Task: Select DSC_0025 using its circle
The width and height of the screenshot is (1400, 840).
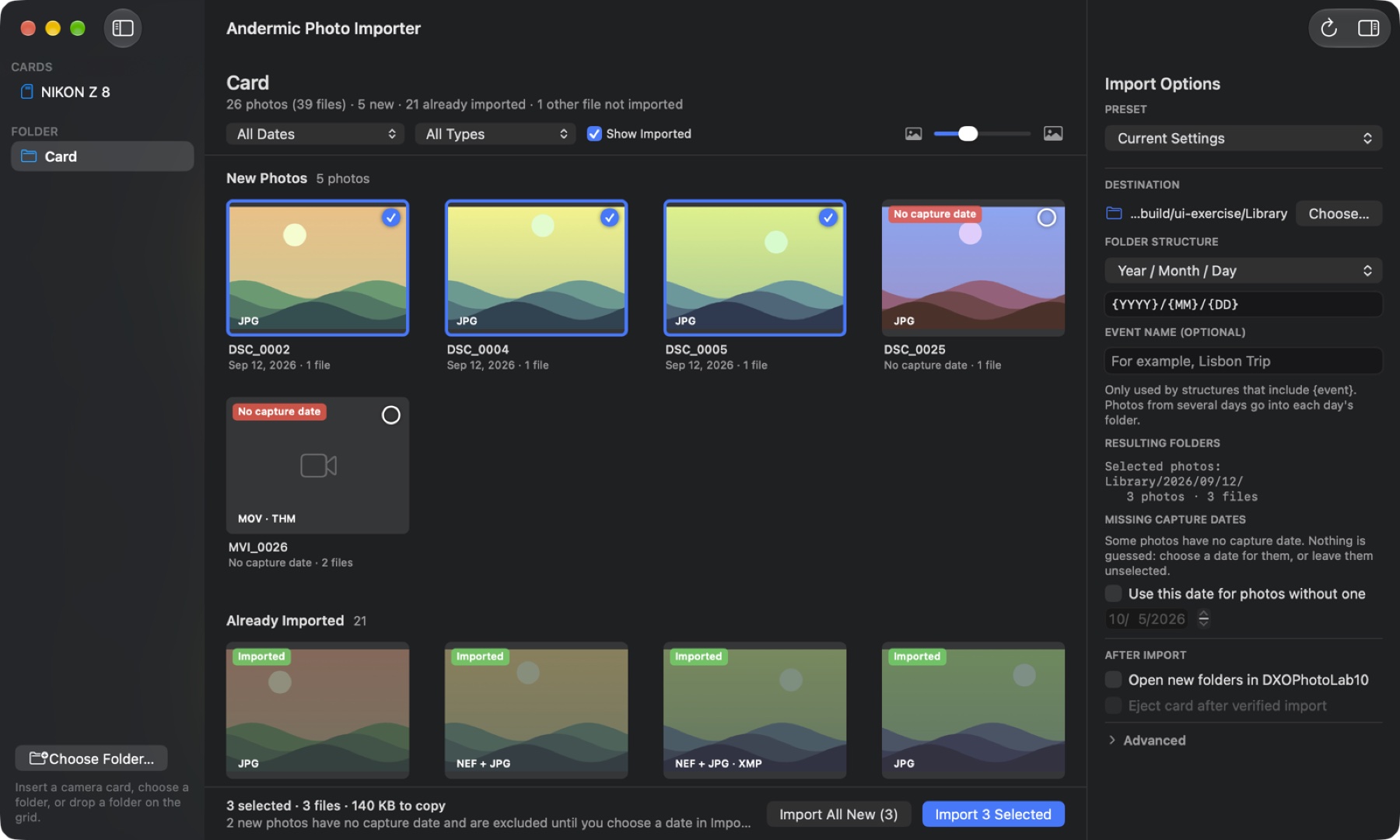Action: click(1047, 218)
